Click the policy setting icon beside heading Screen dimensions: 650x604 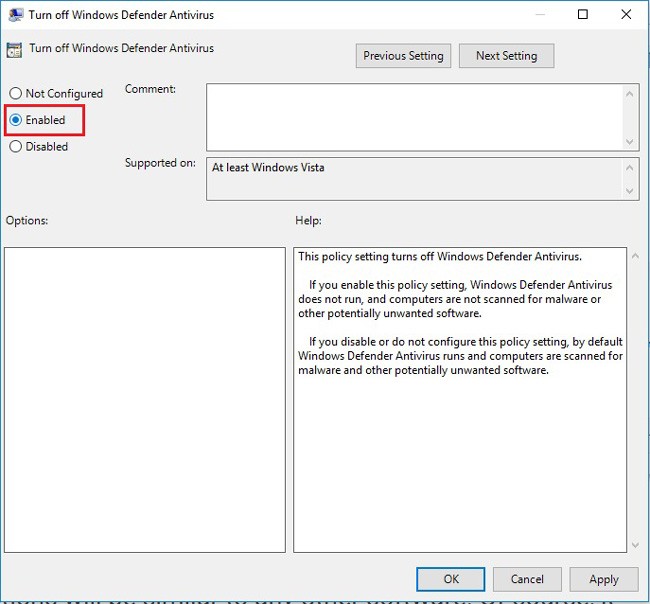tap(14, 50)
